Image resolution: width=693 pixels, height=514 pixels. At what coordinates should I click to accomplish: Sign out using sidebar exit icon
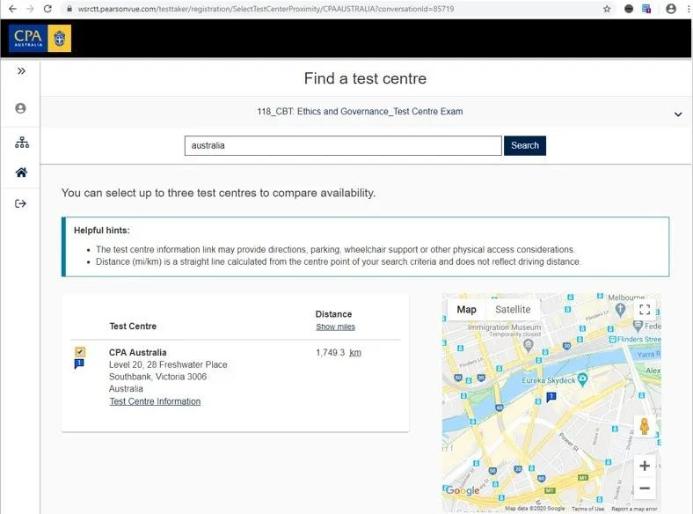click(20, 204)
